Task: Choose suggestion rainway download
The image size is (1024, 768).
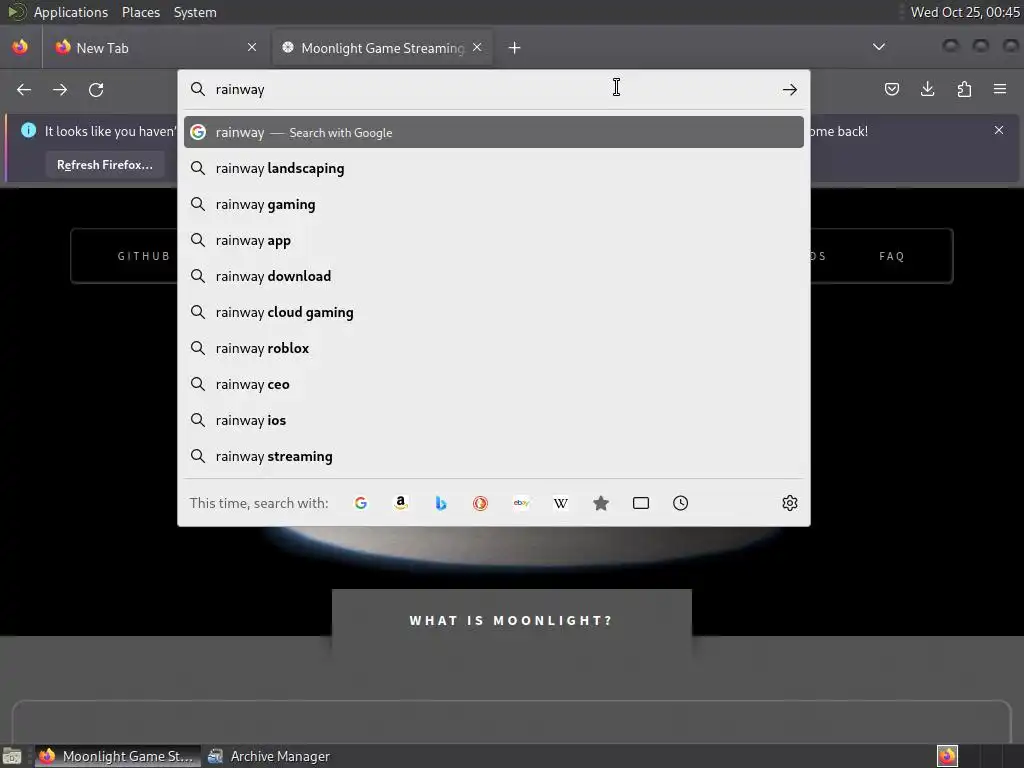Action: coord(494,276)
